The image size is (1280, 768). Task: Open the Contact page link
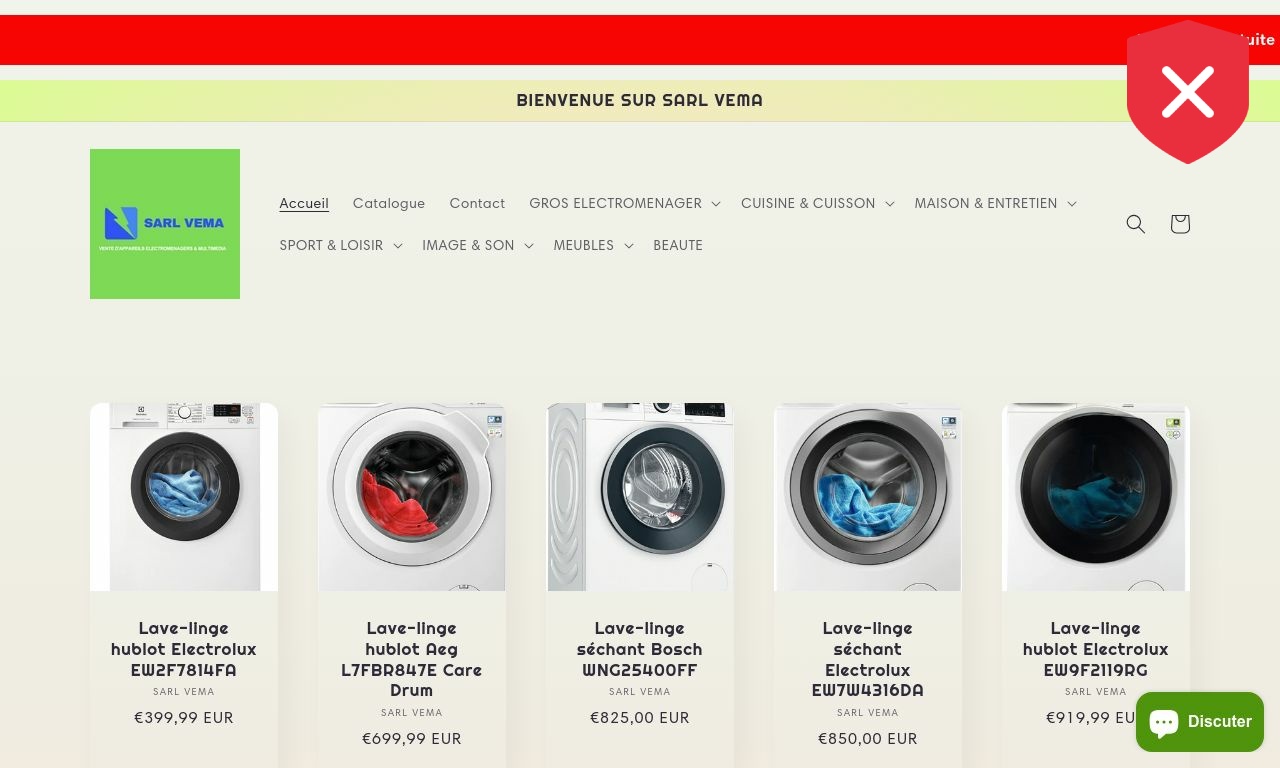(x=477, y=203)
